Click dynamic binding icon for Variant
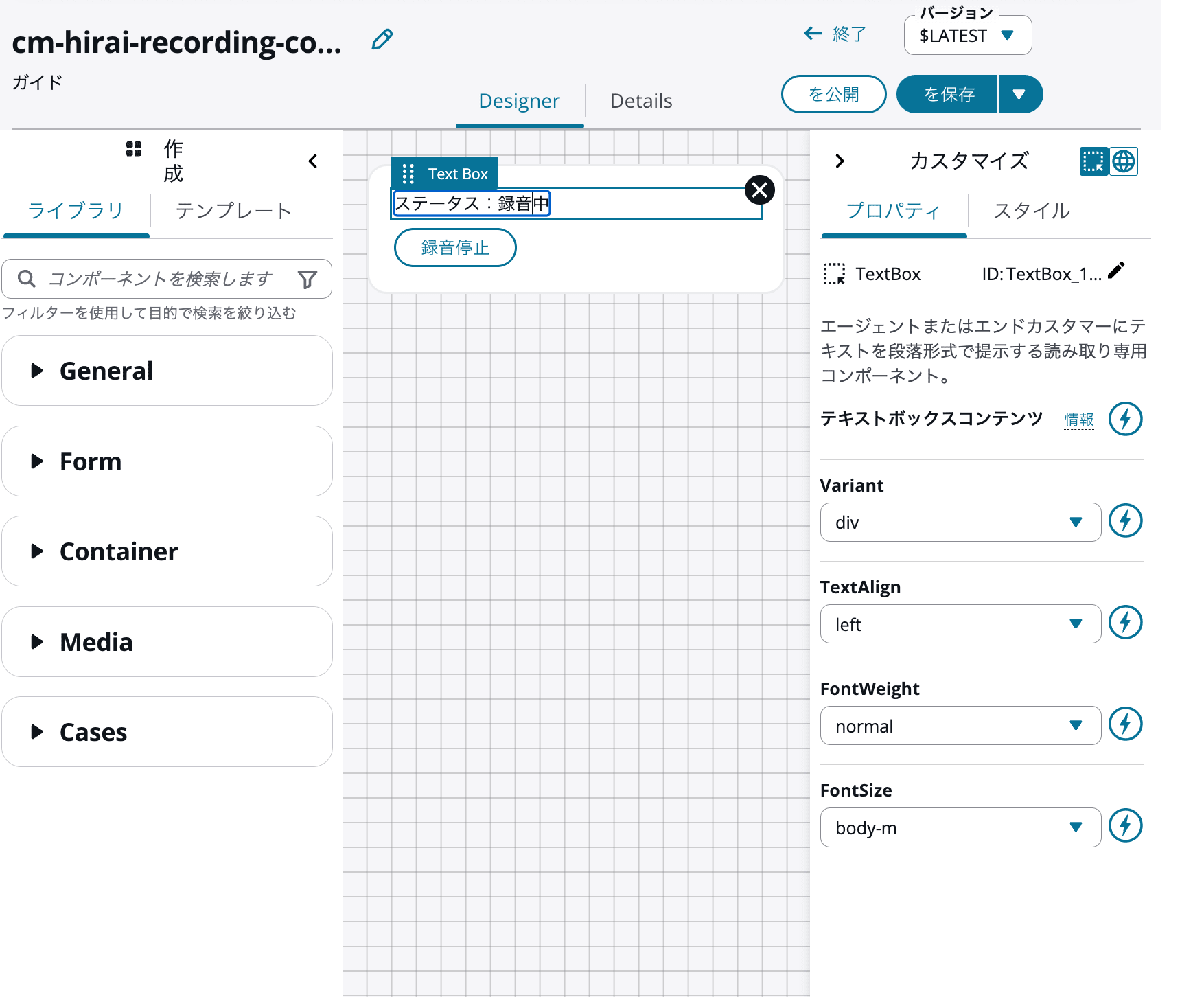Screen dimensions: 1204x997 [1126, 520]
